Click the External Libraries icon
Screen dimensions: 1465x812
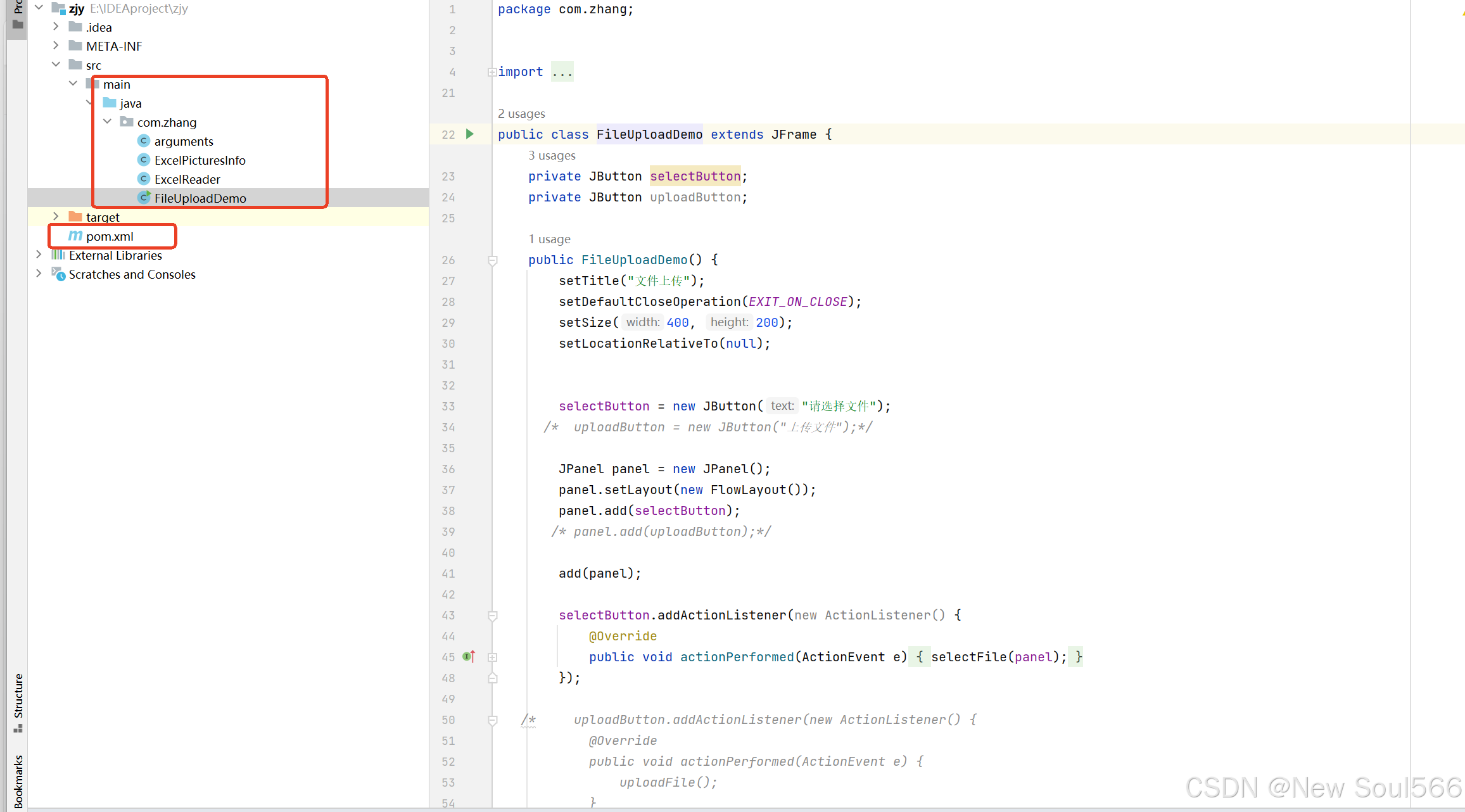tap(58, 255)
